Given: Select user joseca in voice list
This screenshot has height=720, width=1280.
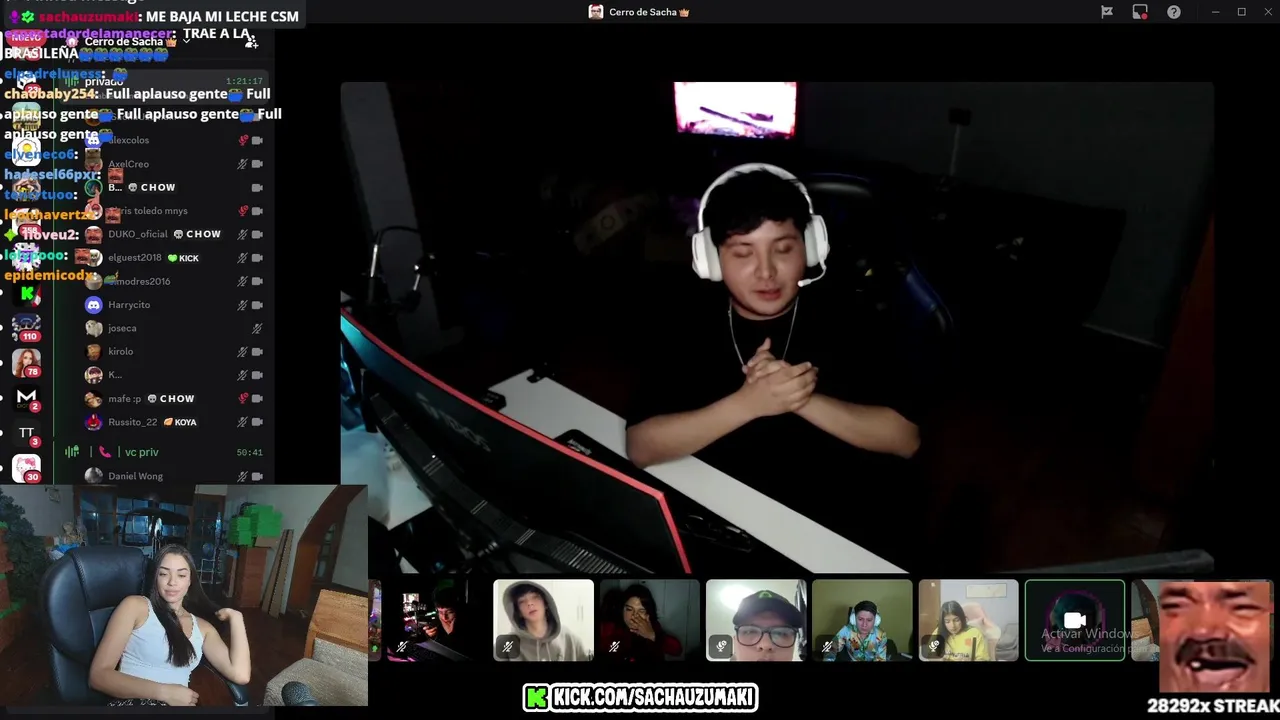Looking at the screenshot, I should 122,328.
